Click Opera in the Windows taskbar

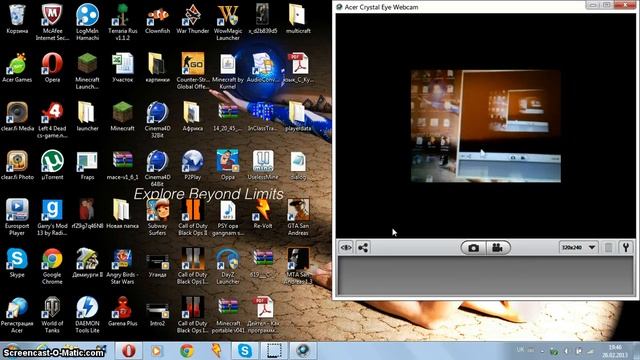128,351
